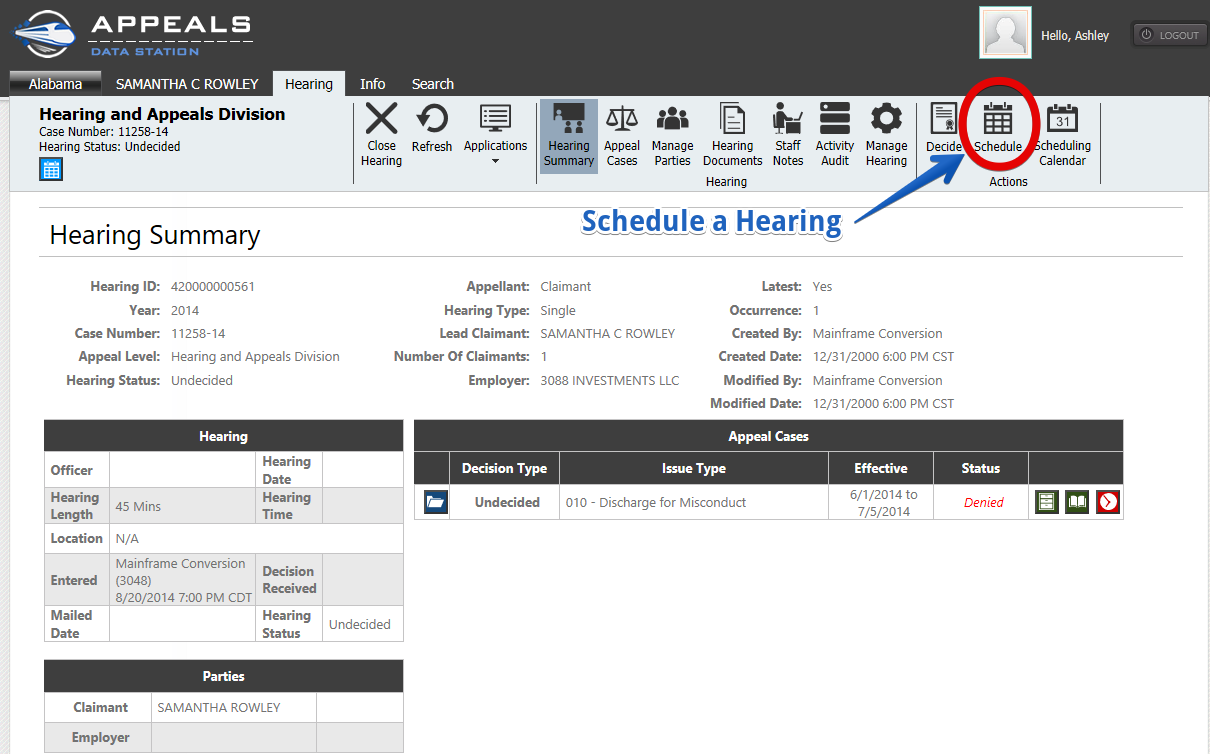Click Schedule to schedule a hearing
Image resolution: width=1210 pixels, height=754 pixels.
coord(998,128)
